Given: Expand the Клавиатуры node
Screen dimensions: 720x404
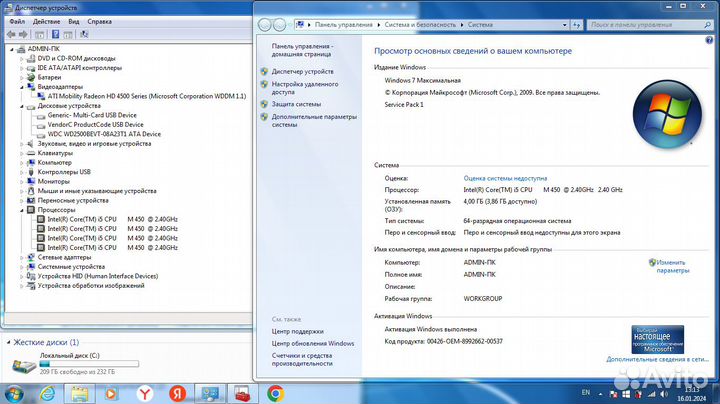Looking at the screenshot, I should coord(22,153).
